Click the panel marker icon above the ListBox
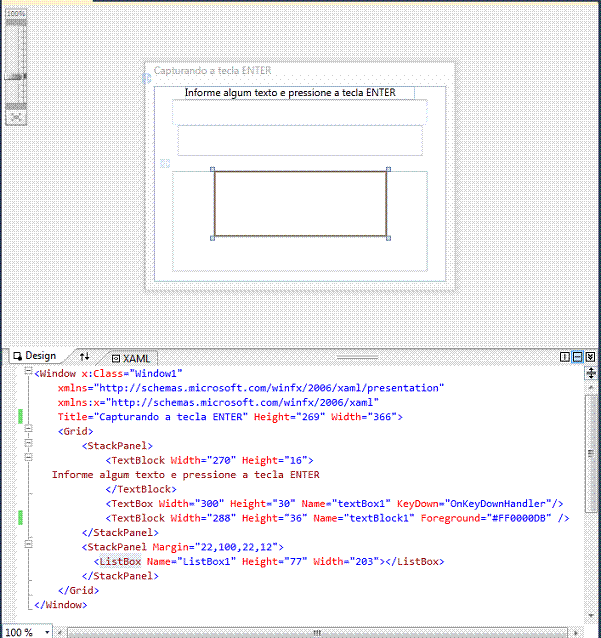 [x=165, y=164]
